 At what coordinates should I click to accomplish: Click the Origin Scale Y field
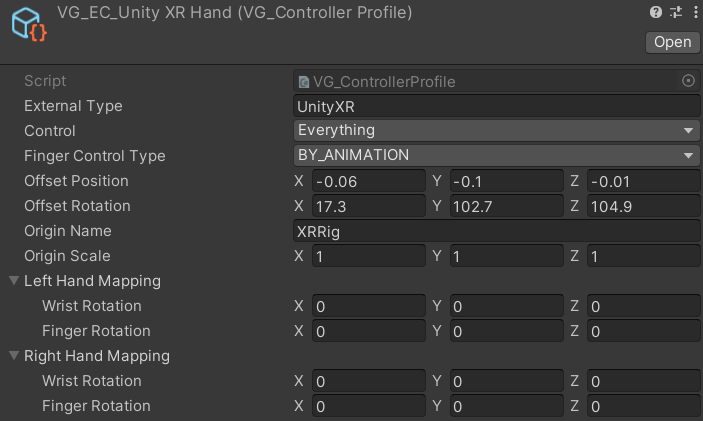pos(507,256)
